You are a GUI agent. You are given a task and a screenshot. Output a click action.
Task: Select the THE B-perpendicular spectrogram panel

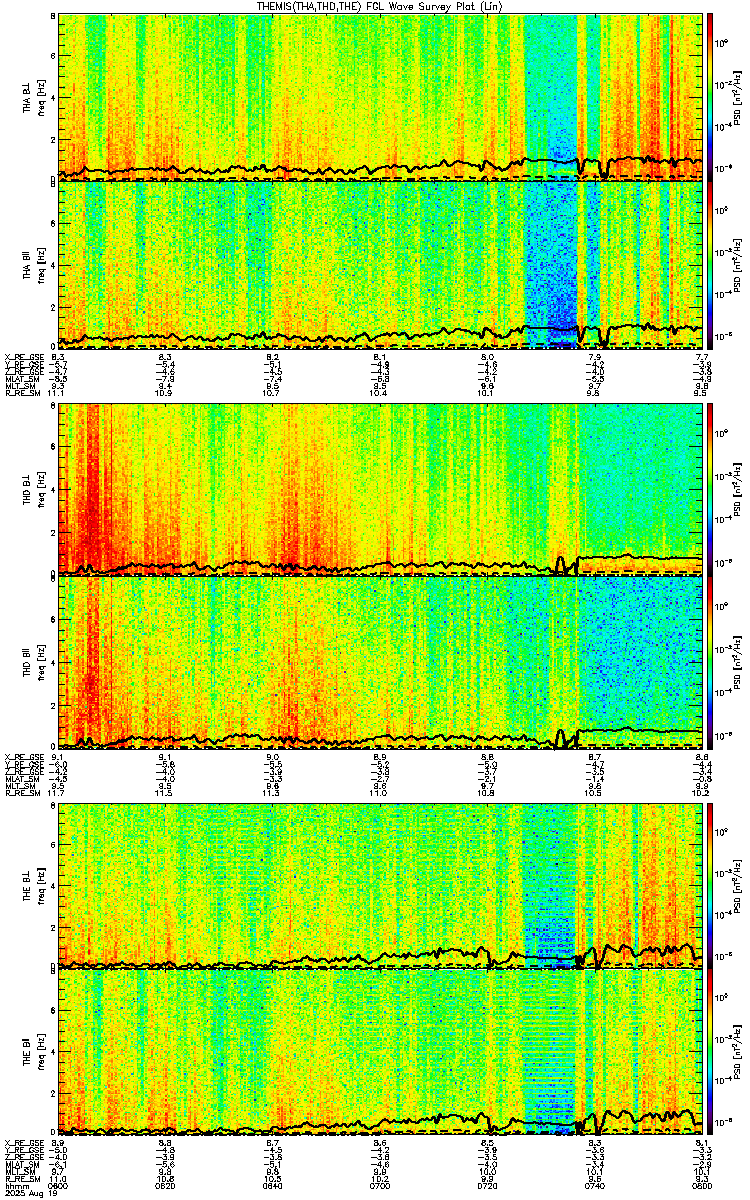pyautogui.click(x=381, y=886)
